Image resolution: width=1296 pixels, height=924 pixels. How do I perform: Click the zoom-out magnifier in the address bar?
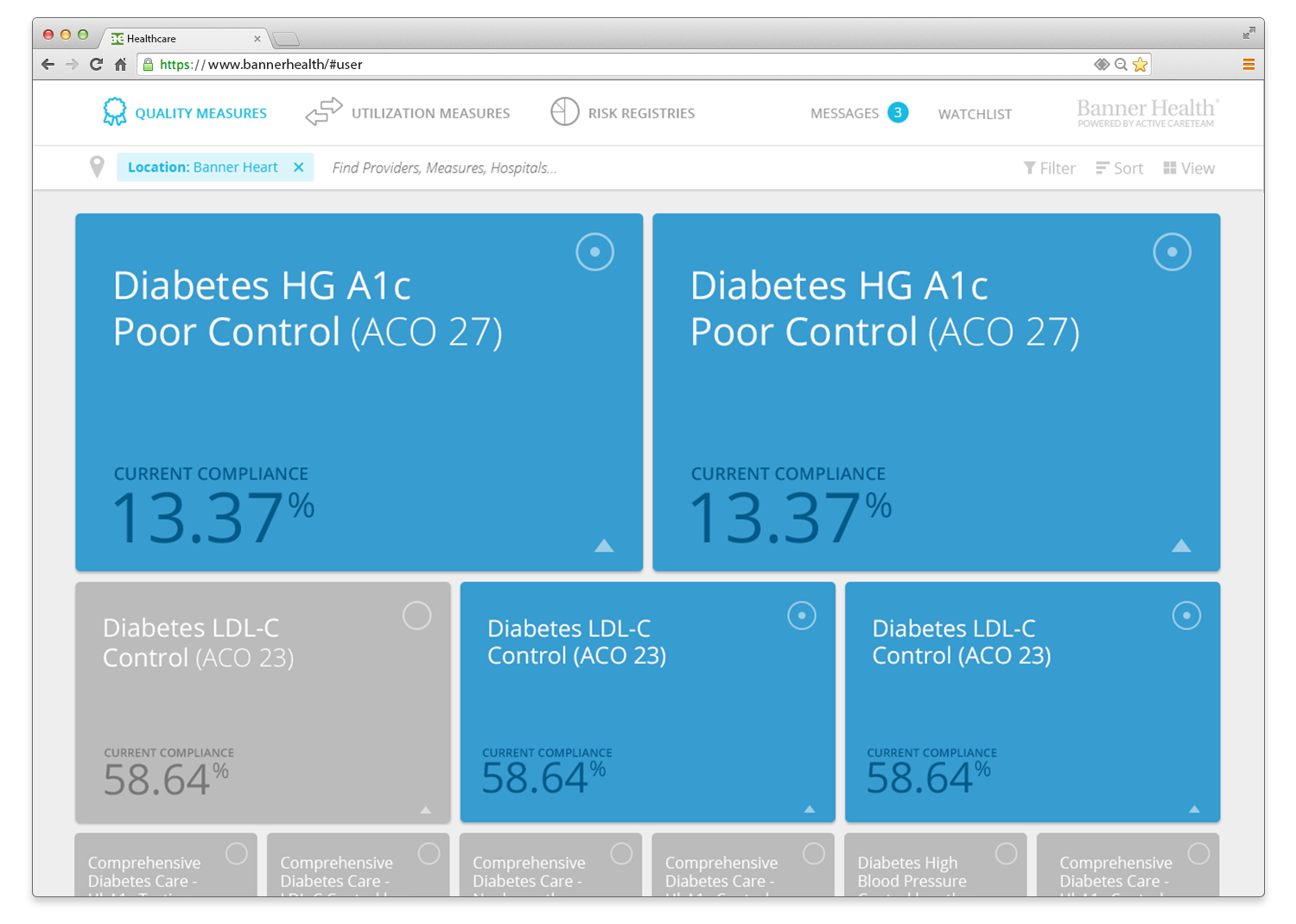point(1121,65)
